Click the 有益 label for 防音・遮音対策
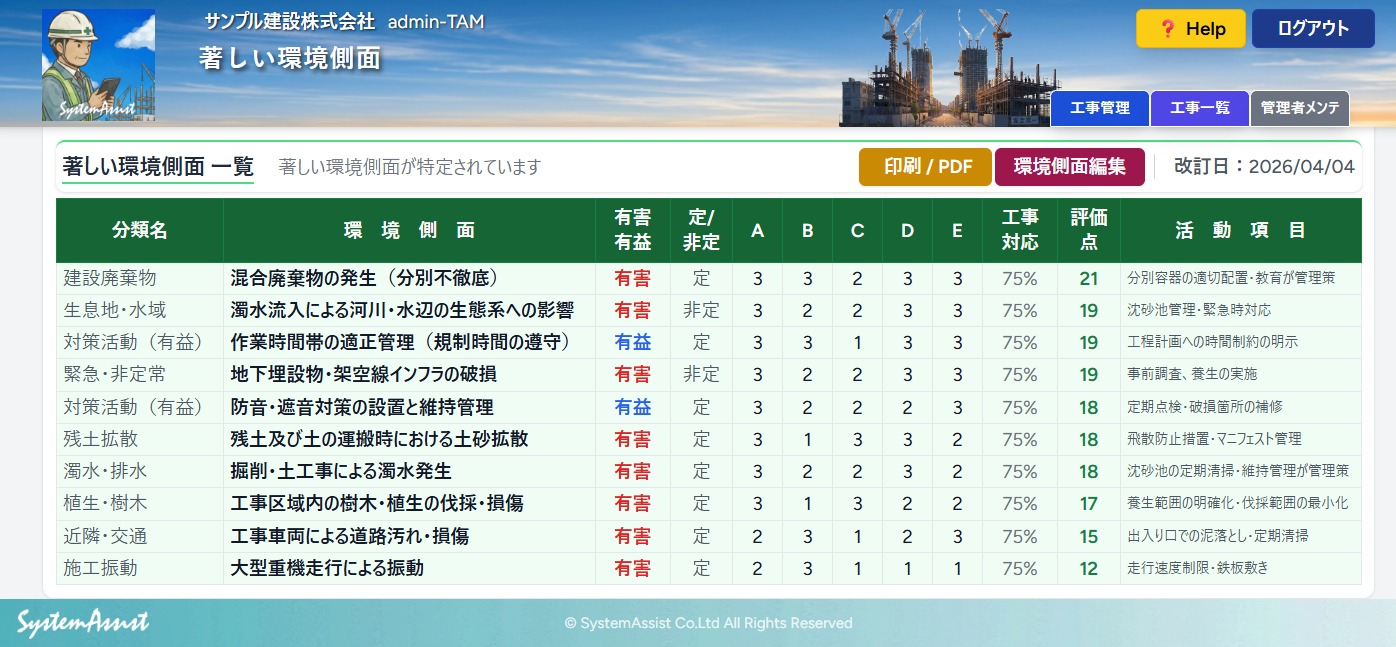 click(632, 407)
